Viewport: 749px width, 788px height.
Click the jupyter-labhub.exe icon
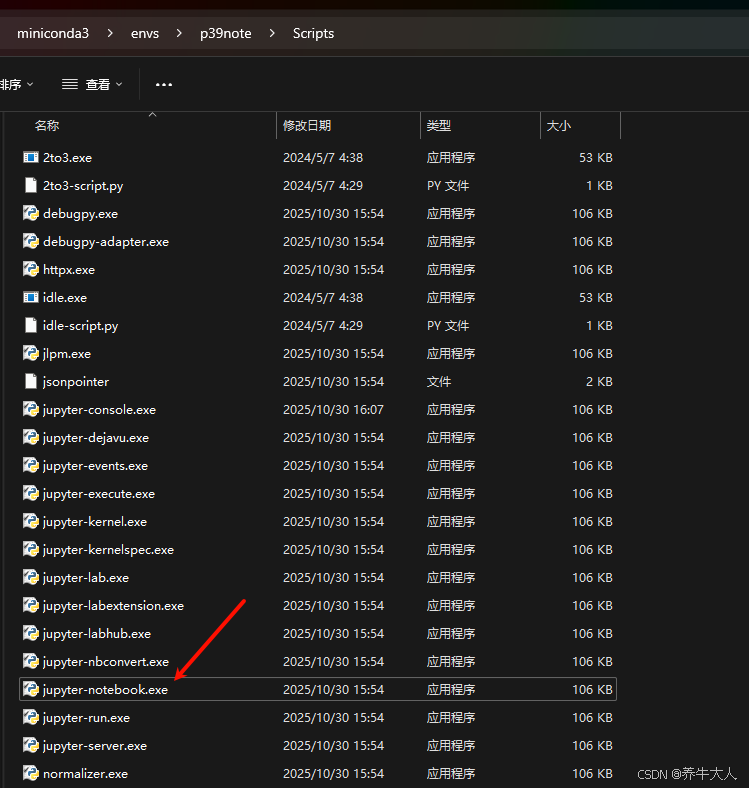[x=31, y=634]
